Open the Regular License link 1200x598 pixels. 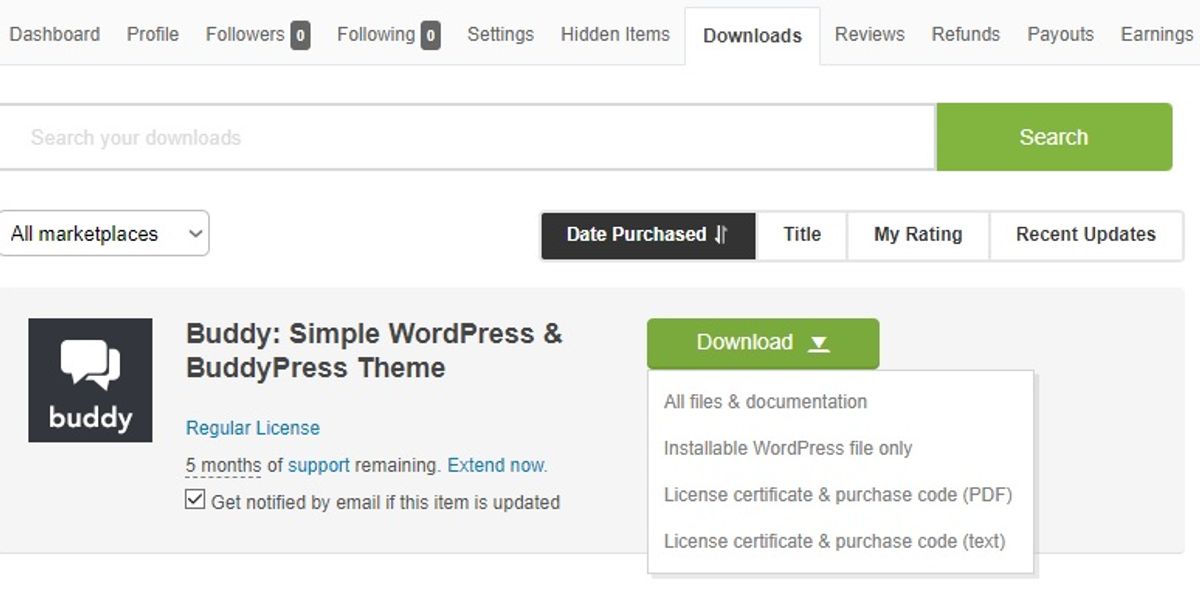click(x=253, y=428)
